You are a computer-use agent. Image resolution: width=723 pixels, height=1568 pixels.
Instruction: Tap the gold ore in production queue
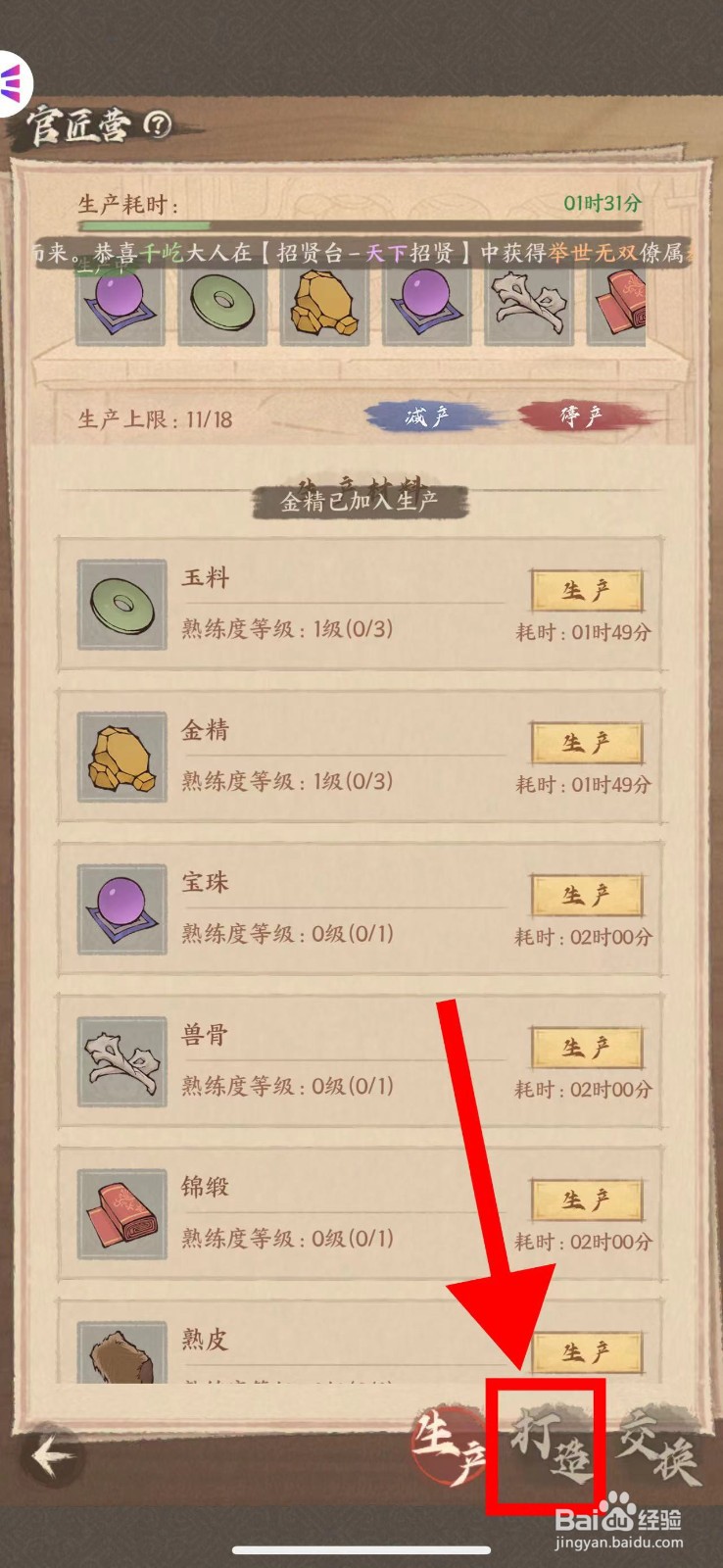coord(323,304)
